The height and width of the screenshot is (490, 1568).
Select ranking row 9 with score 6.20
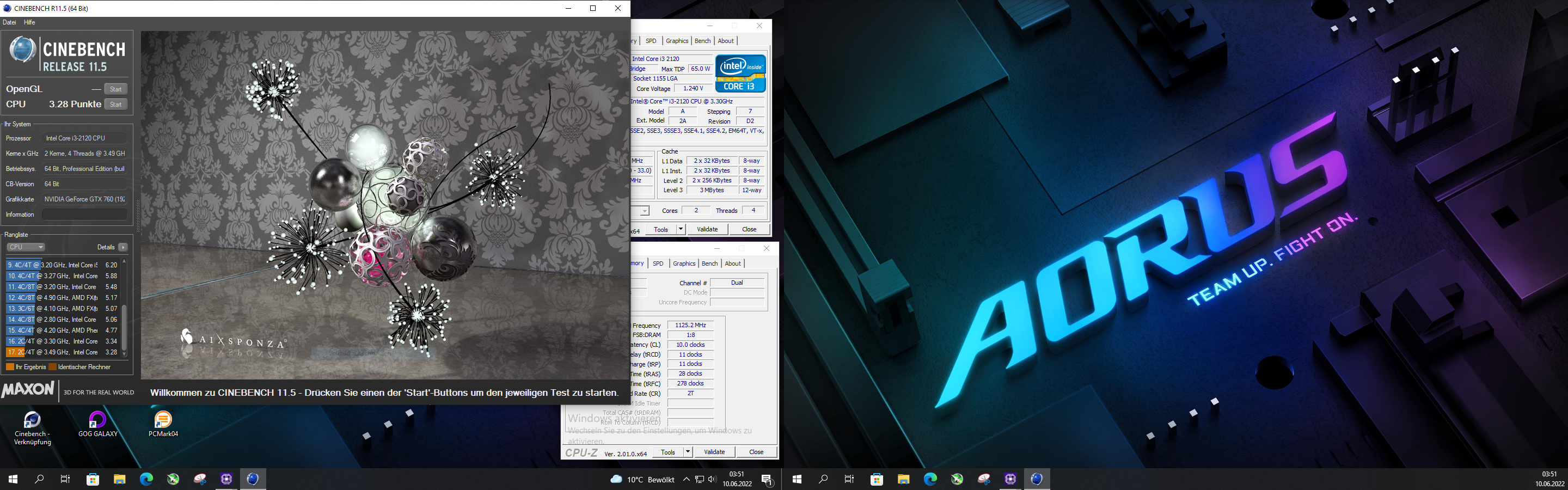[62, 265]
